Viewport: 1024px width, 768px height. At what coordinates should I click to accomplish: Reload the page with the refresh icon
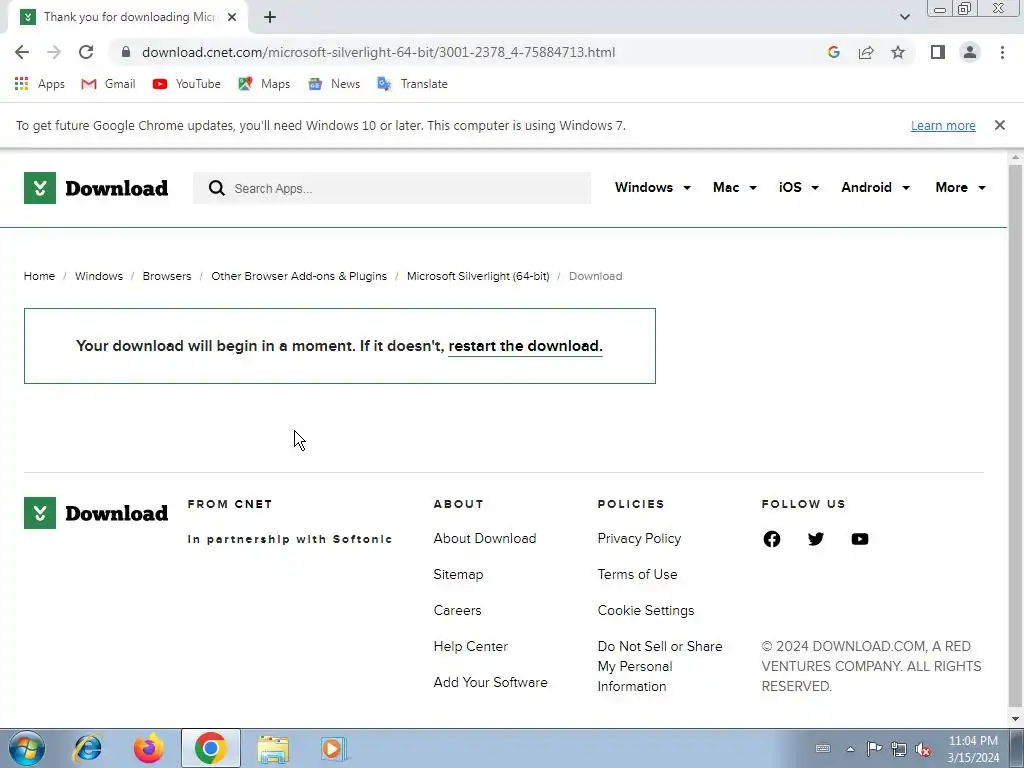(86, 52)
